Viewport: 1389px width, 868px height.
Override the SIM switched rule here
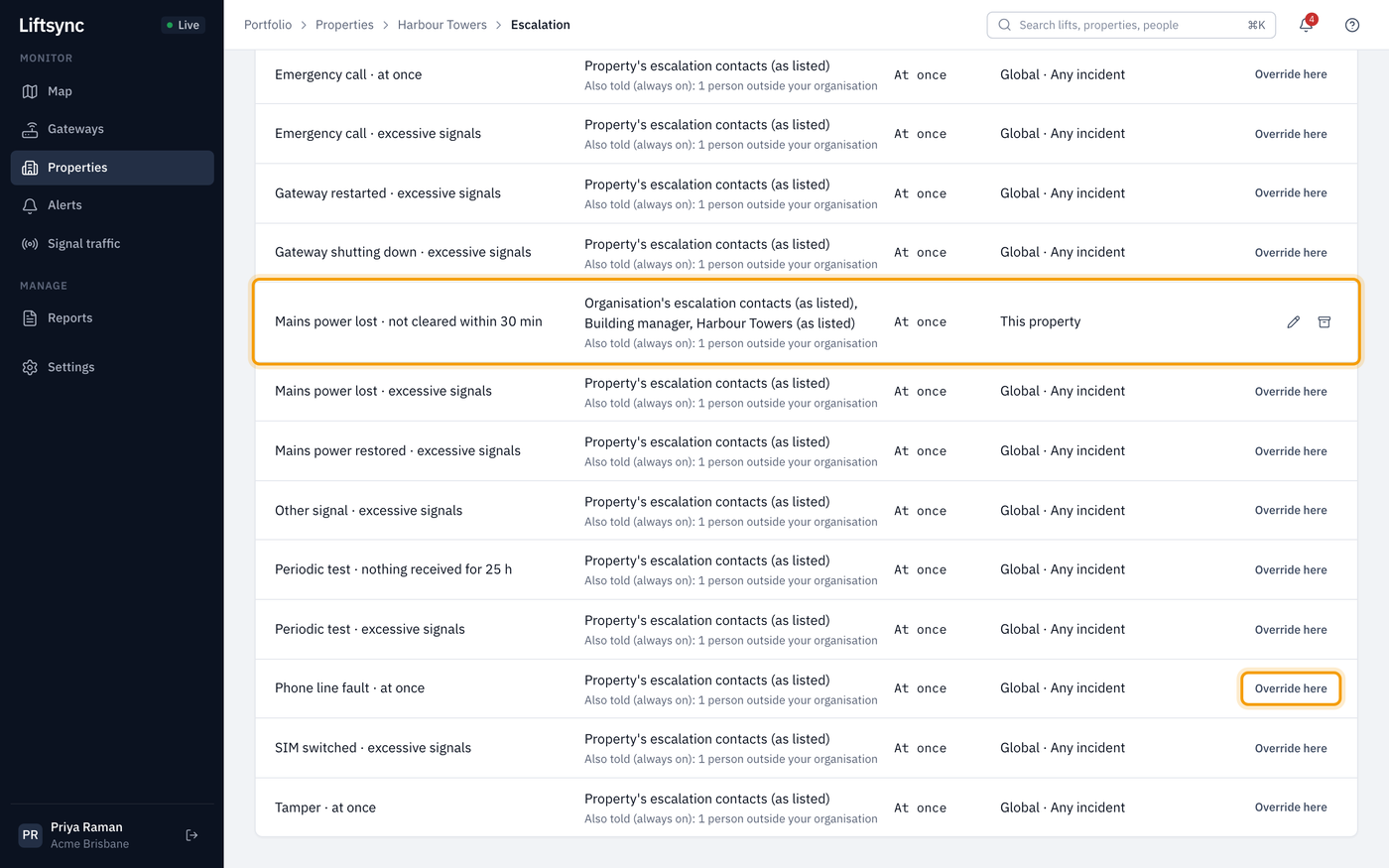point(1291,748)
